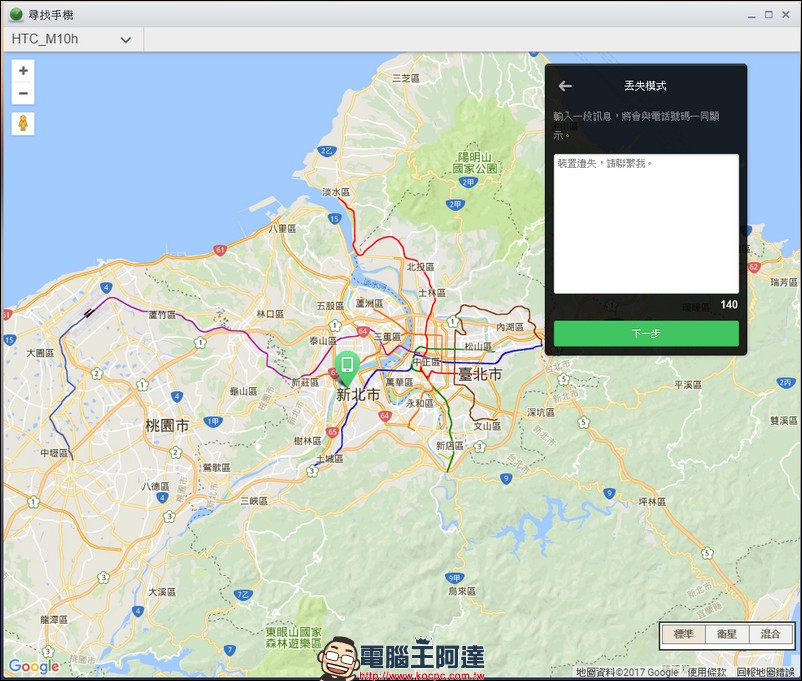The height and width of the screenshot is (681, 802).
Task: Minimize the 尋找手機 window
Action: (751, 15)
